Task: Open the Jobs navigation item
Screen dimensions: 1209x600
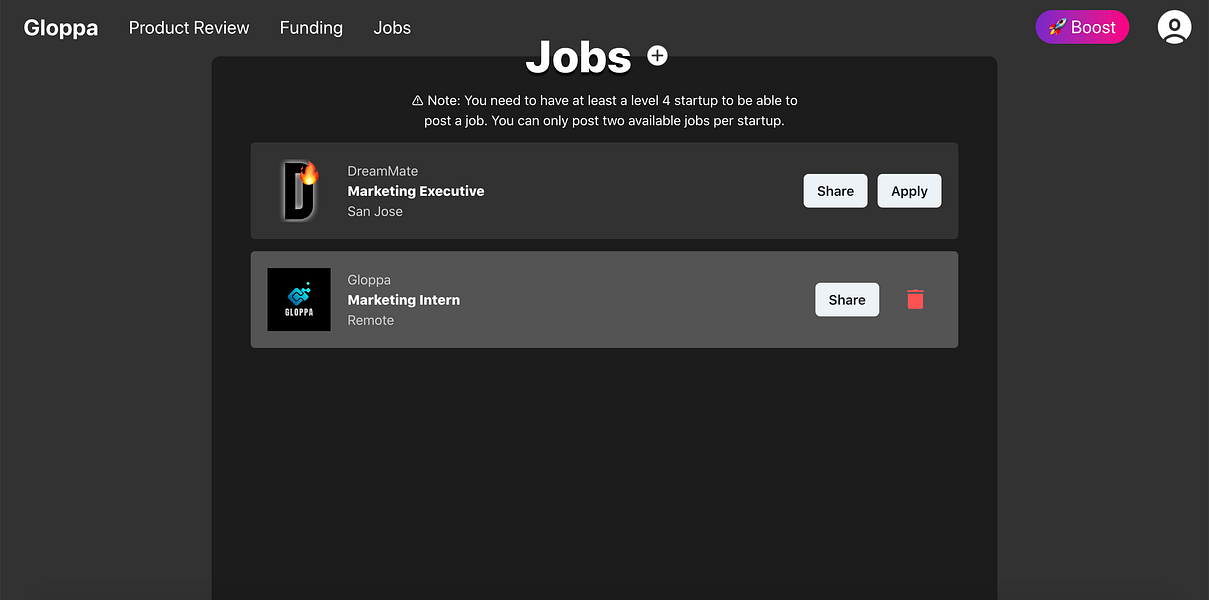Action: [392, 27]
